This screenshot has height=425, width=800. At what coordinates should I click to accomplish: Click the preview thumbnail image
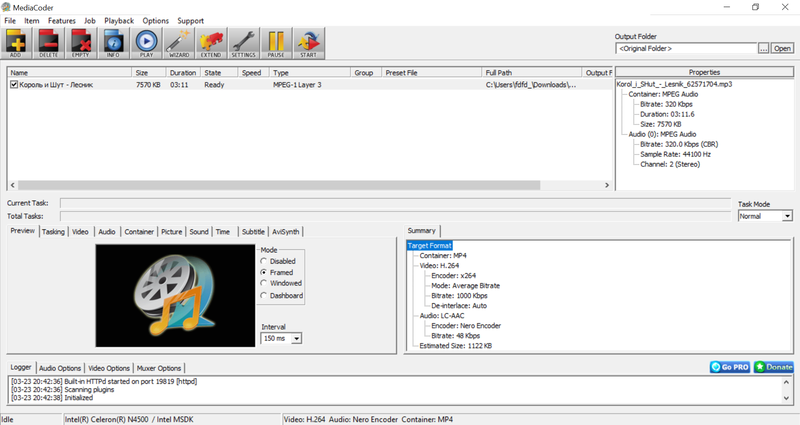175,295
